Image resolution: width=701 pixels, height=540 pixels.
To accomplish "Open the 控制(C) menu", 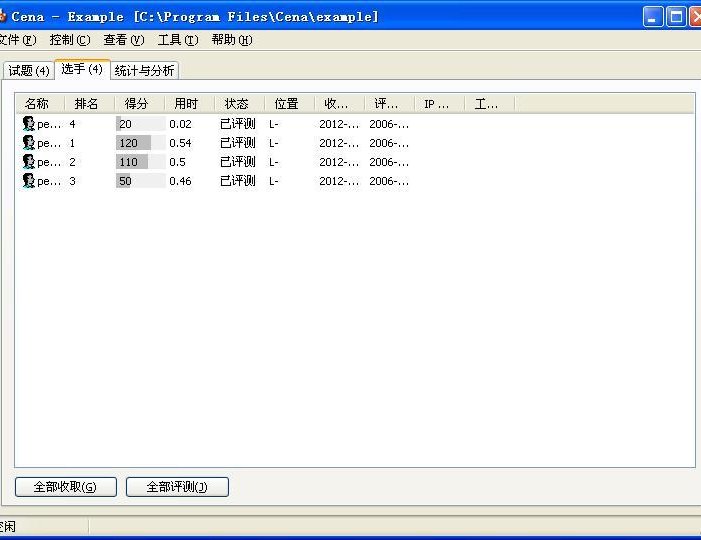I will click(70, 40).
